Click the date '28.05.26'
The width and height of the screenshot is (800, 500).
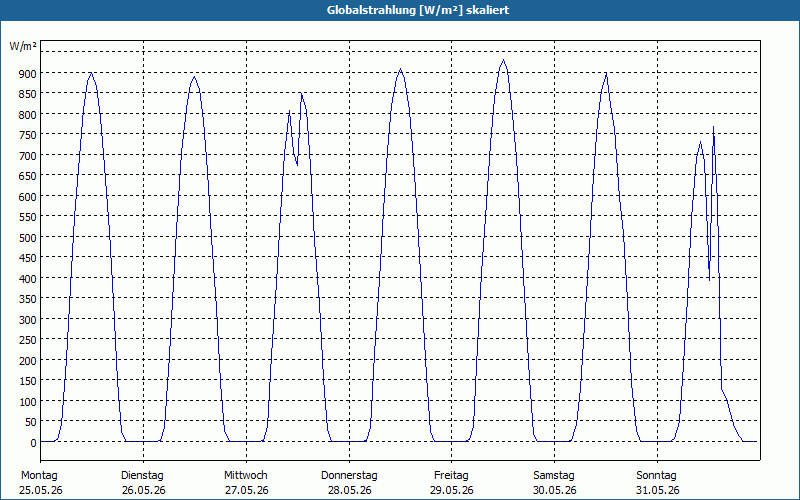click(349, 490)
